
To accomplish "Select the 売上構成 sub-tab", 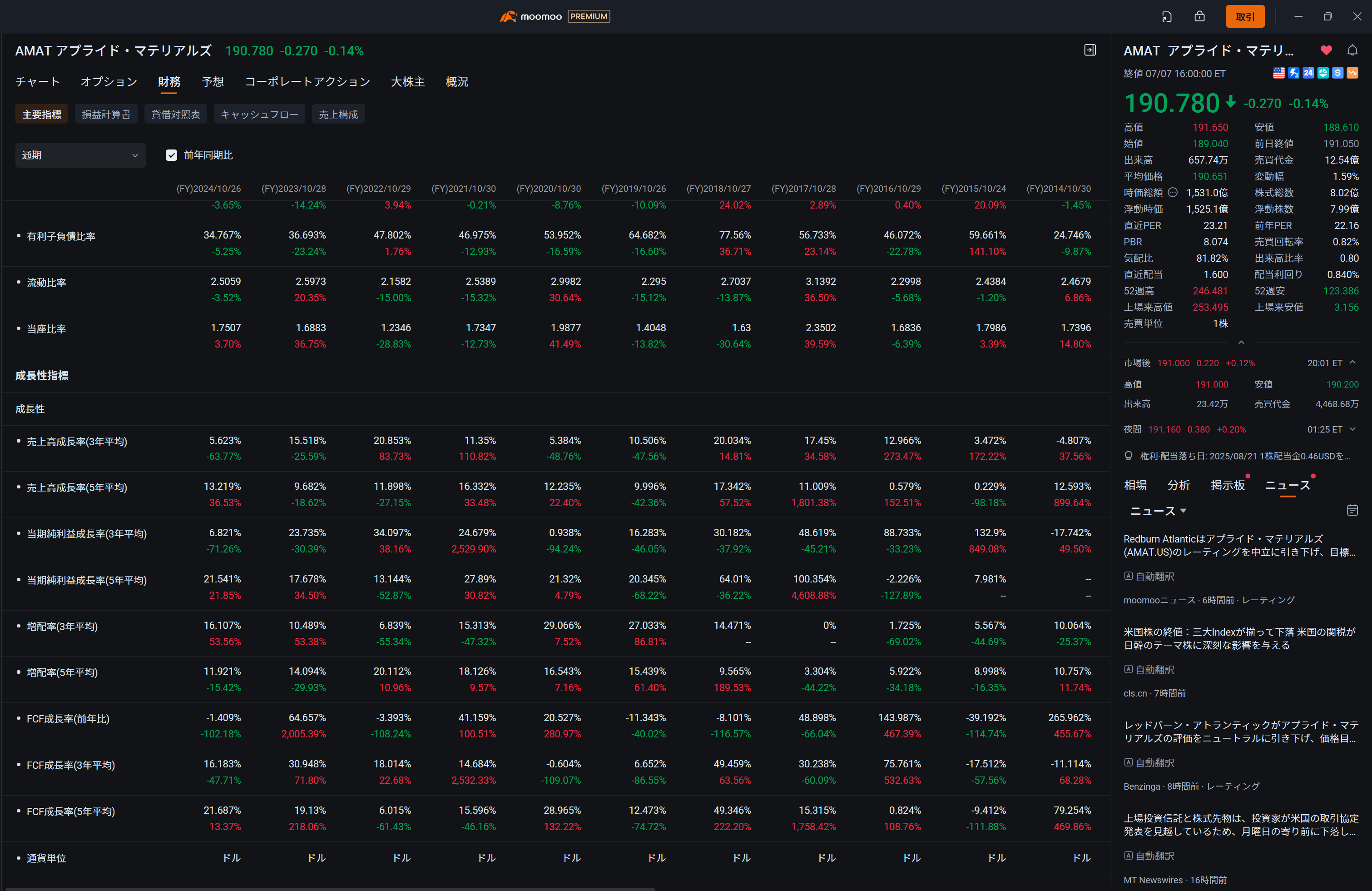I will [x=338, y=114].
